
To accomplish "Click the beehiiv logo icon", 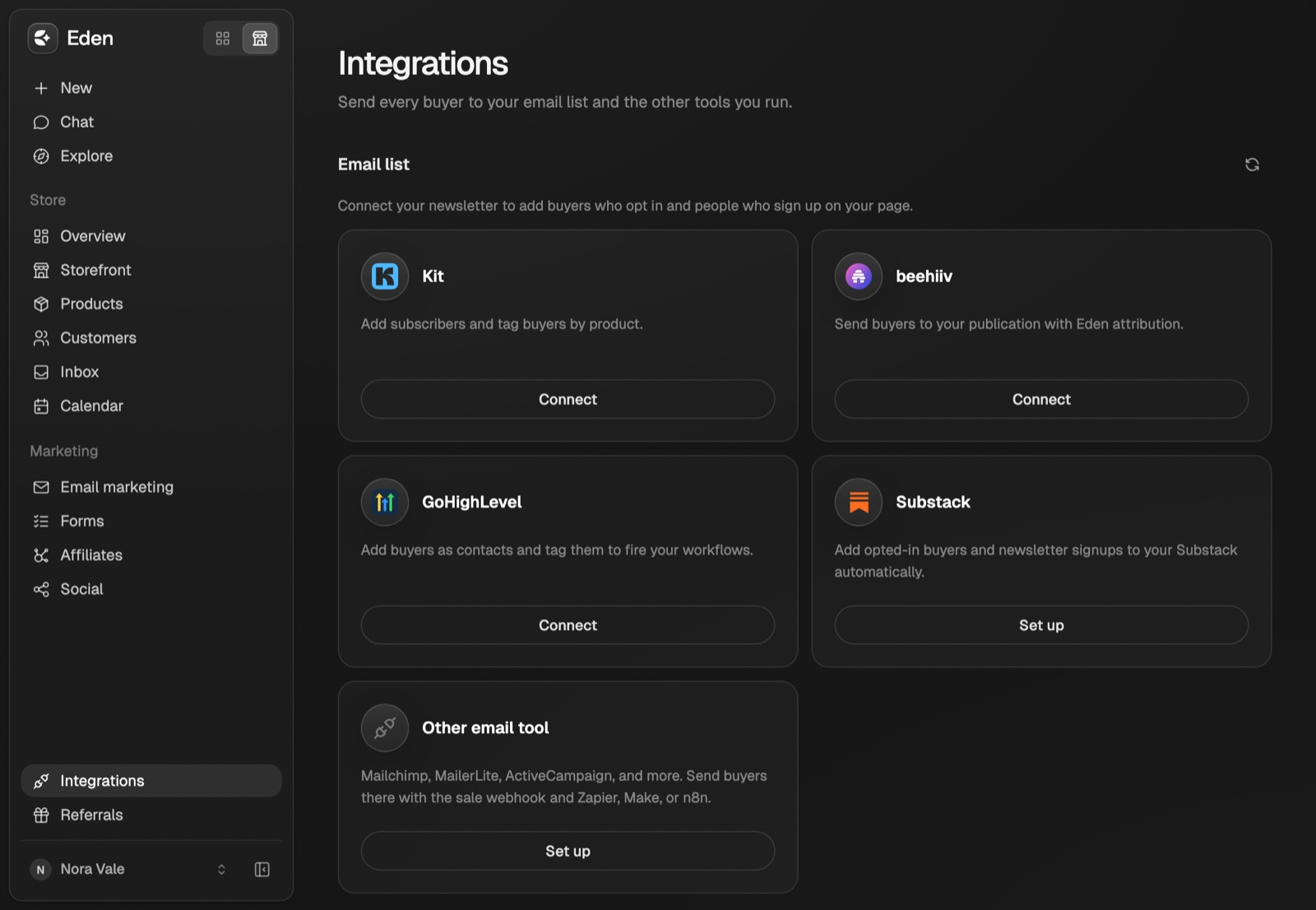I will [859, 276].
